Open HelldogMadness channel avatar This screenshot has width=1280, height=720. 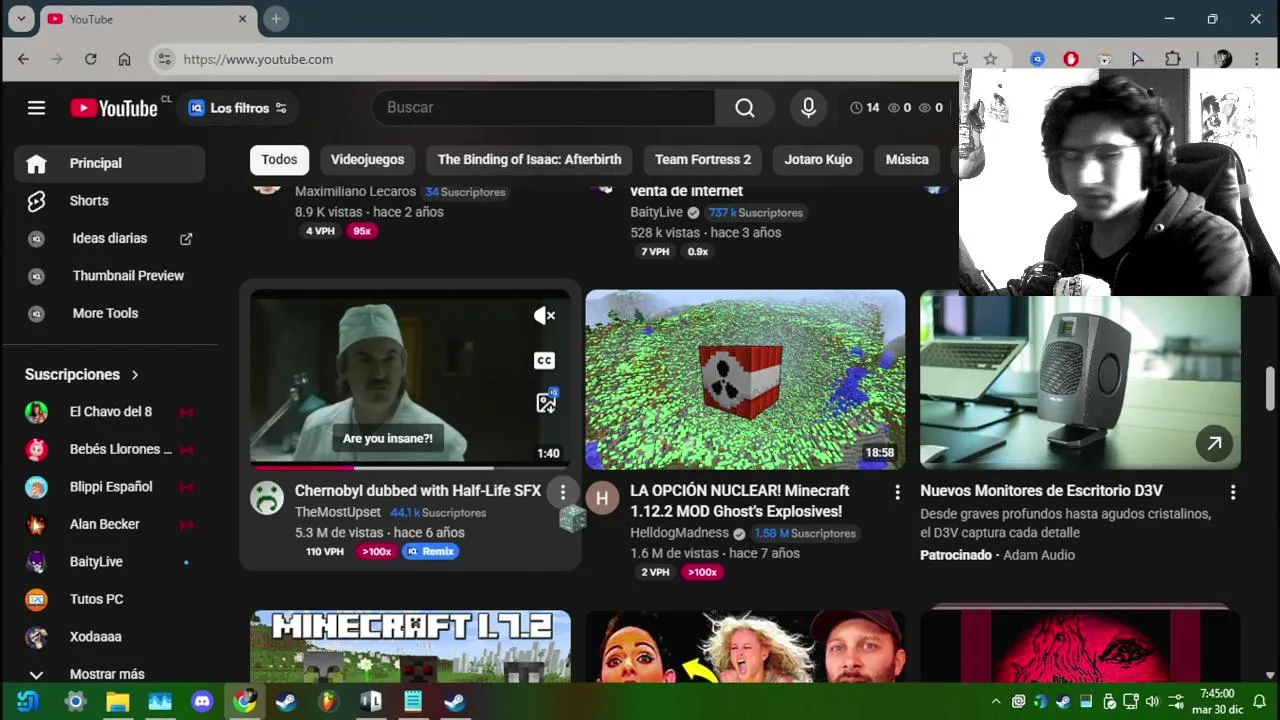(x=602, y=497)
